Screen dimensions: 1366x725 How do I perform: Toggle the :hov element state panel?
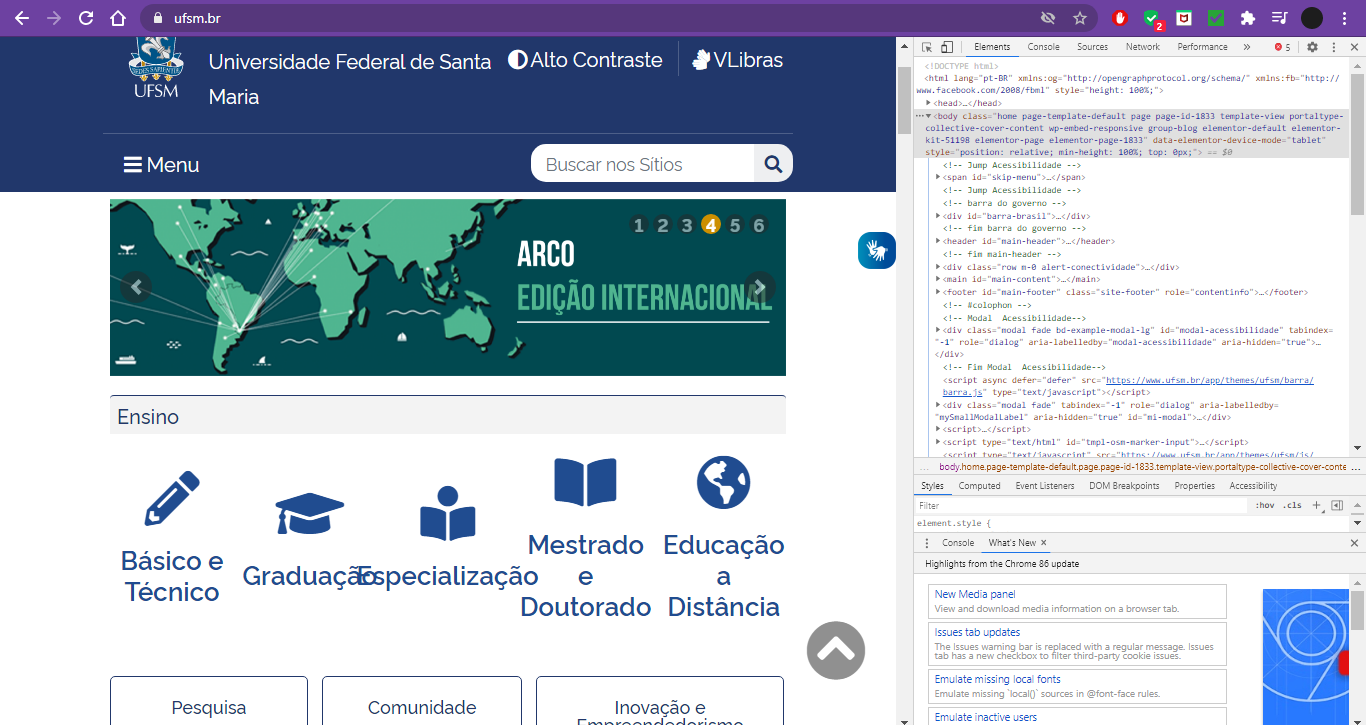(x=1265, y=506)
